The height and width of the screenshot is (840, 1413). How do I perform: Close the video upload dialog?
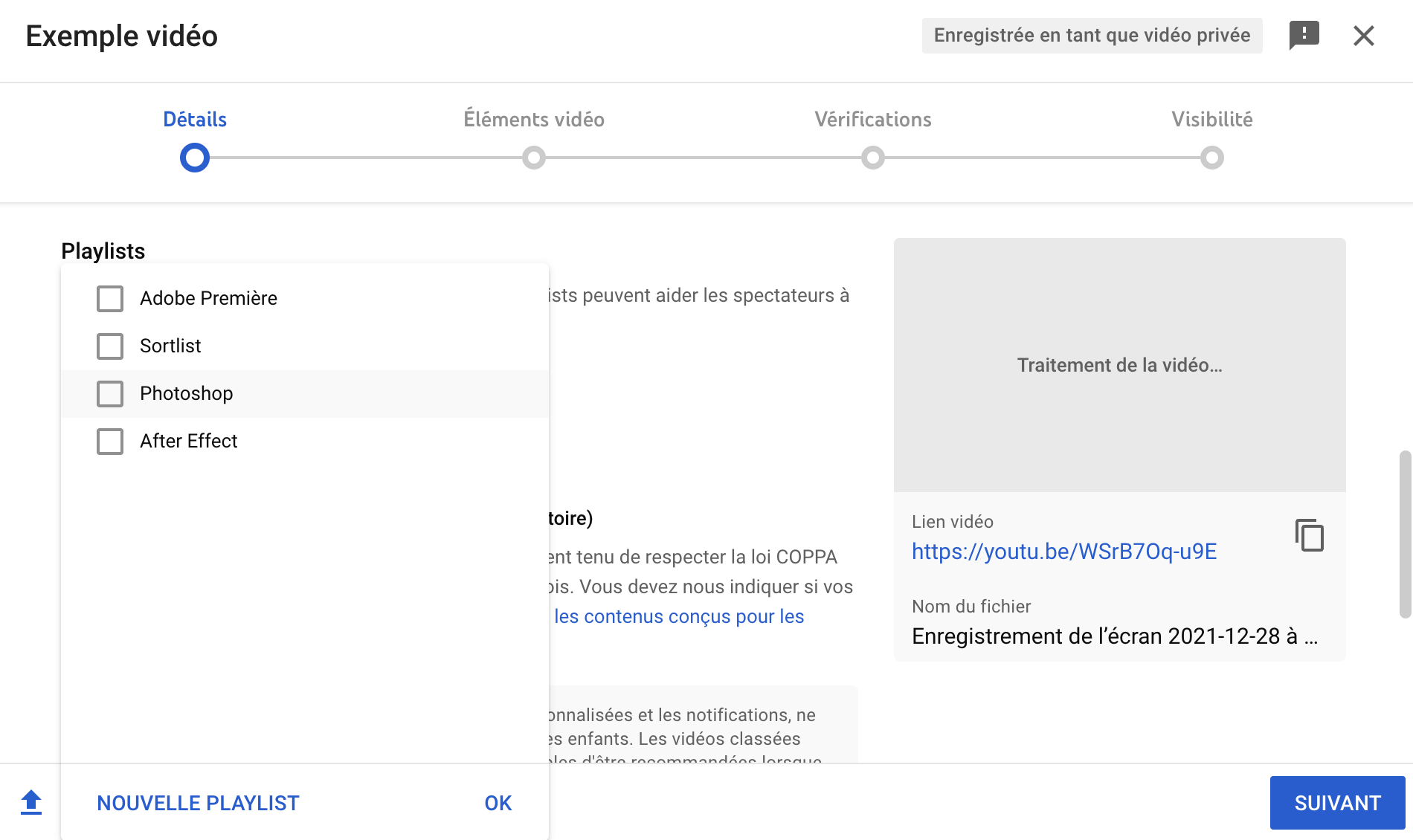click(x=1364, y=36)
